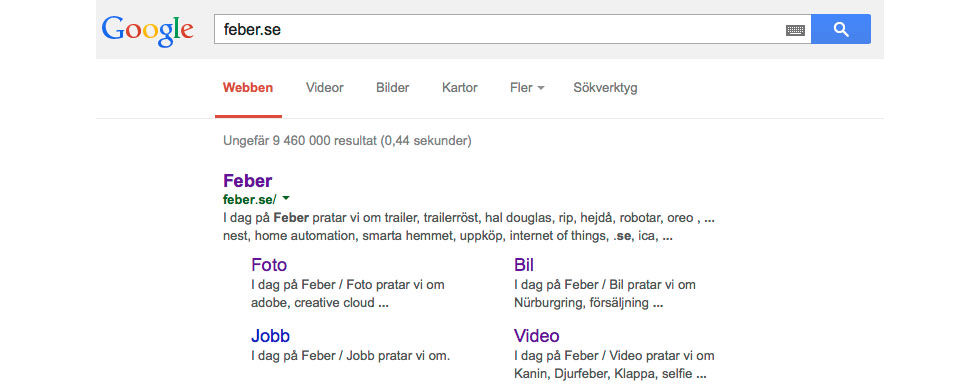This screenshot has width=980, height=391.
Task: Switch to the Videor tab
Action: 324,87
